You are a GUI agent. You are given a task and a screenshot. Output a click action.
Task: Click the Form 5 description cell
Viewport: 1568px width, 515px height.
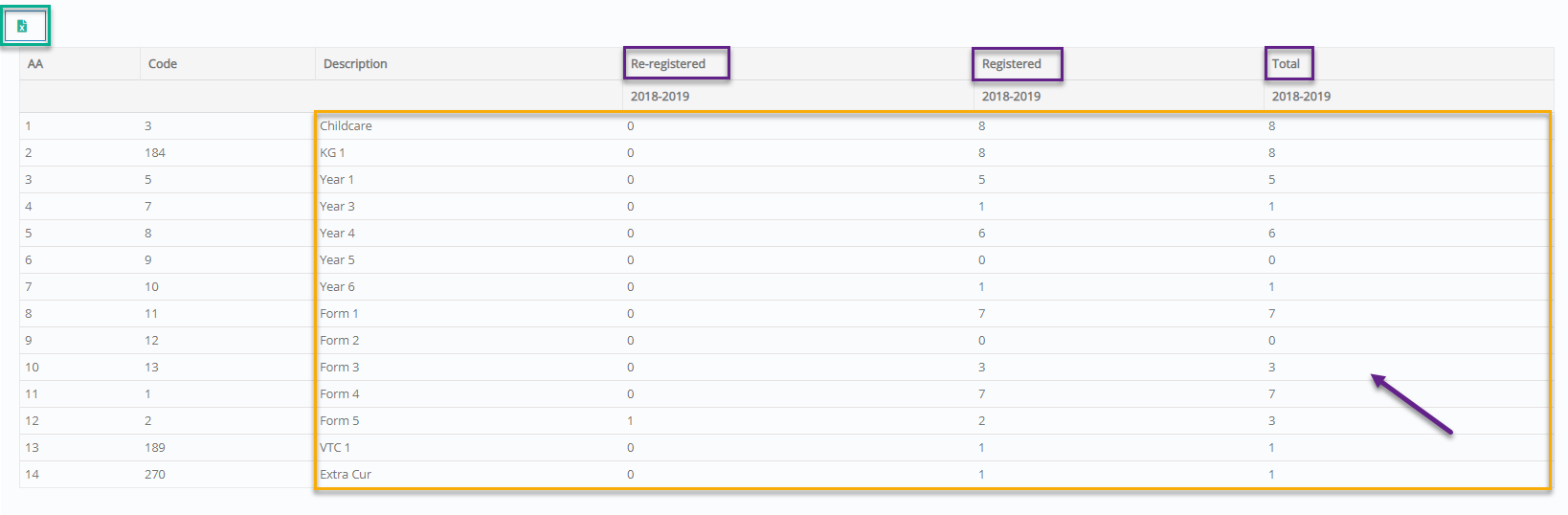coord(340,421)
